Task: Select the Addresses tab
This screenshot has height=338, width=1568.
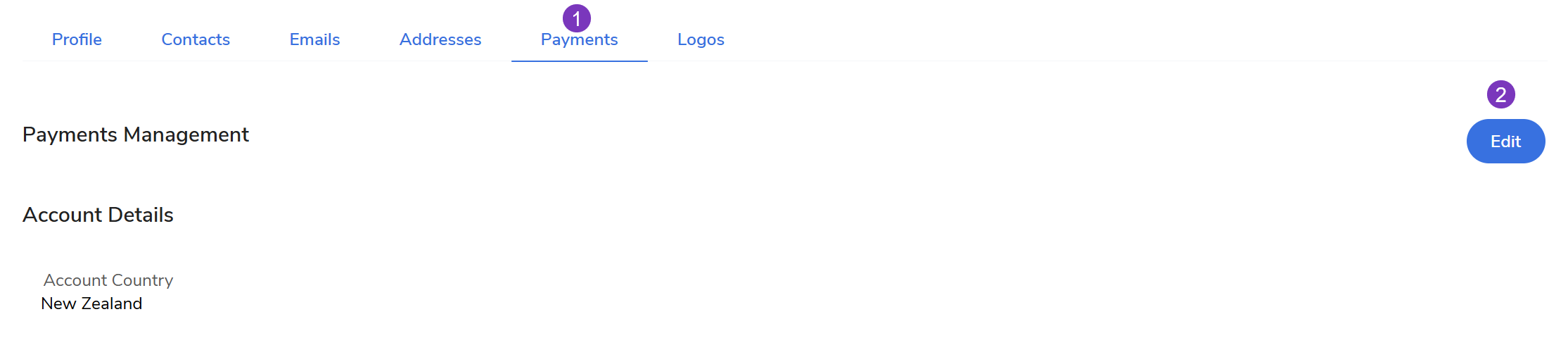Action: tap(440, 39)
